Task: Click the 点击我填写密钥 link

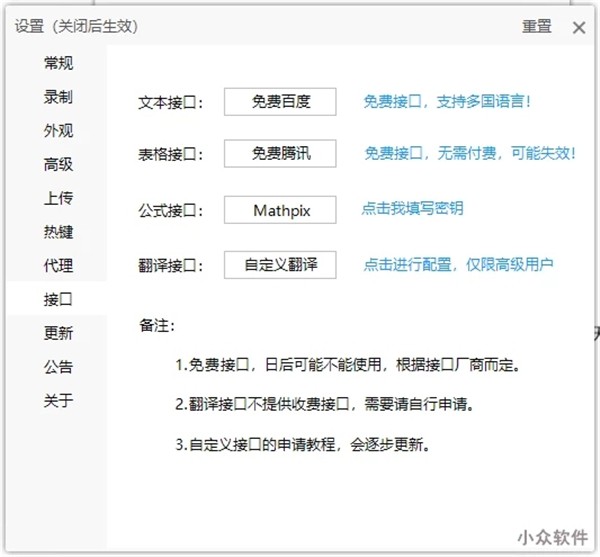Action: coord(412,208)
